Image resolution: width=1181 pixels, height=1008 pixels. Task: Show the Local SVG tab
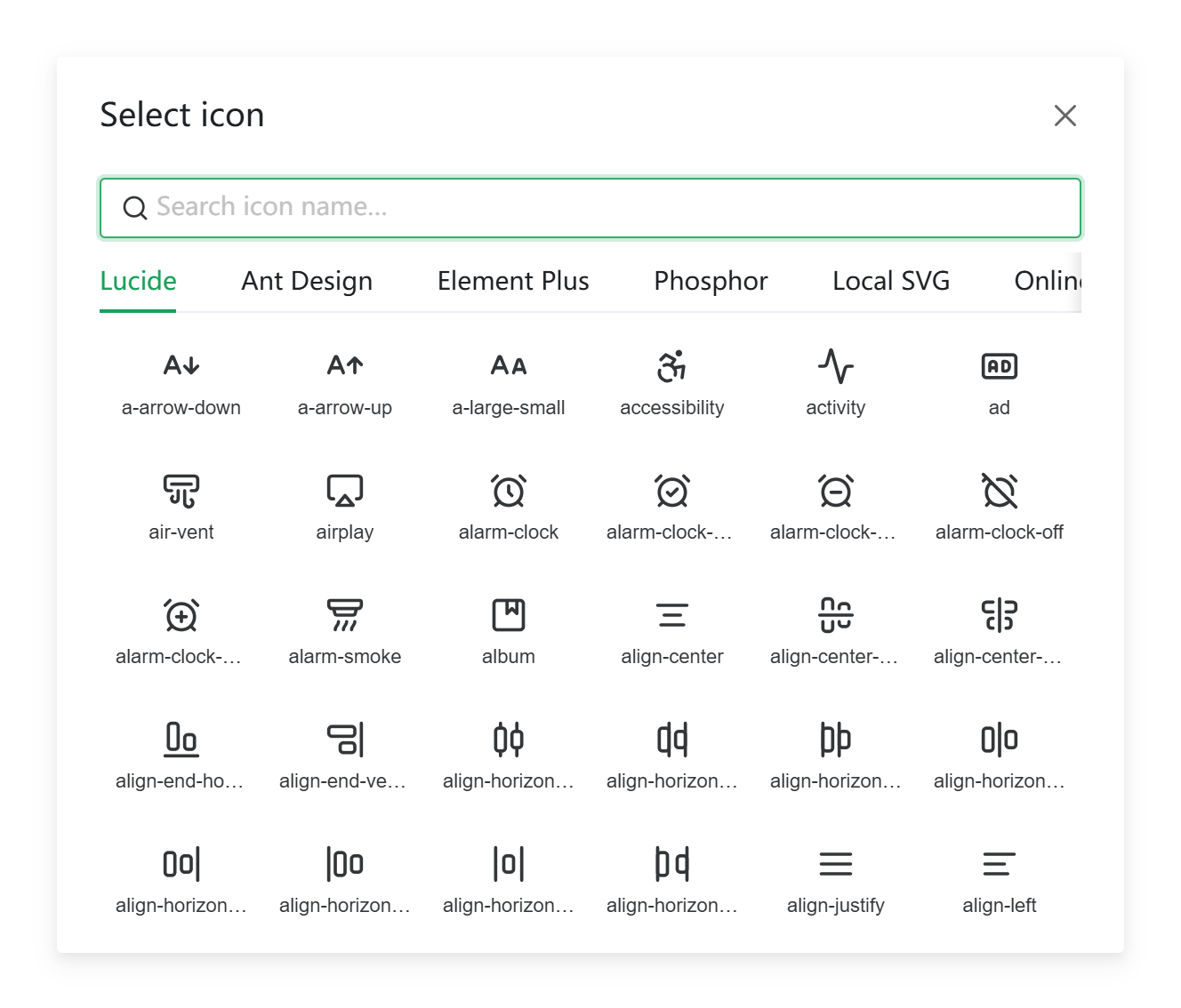pyautogui.click(x=891, y=281)
